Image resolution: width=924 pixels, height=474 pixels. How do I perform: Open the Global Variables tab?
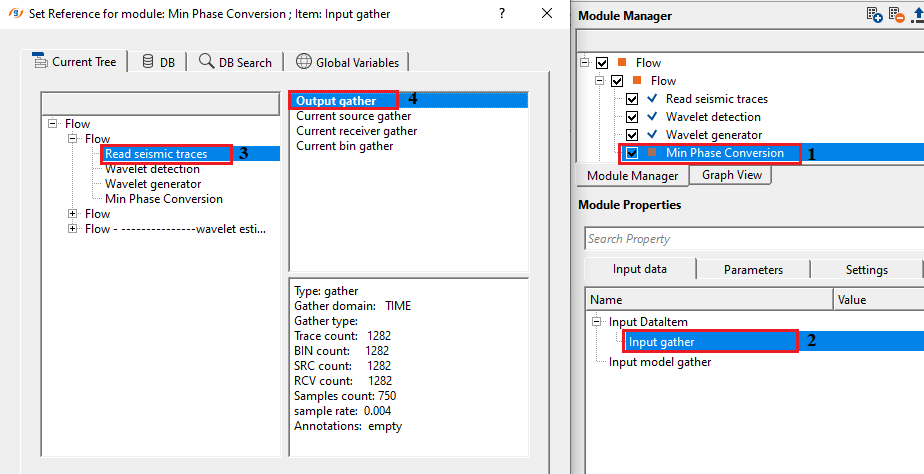pos(347,62)
